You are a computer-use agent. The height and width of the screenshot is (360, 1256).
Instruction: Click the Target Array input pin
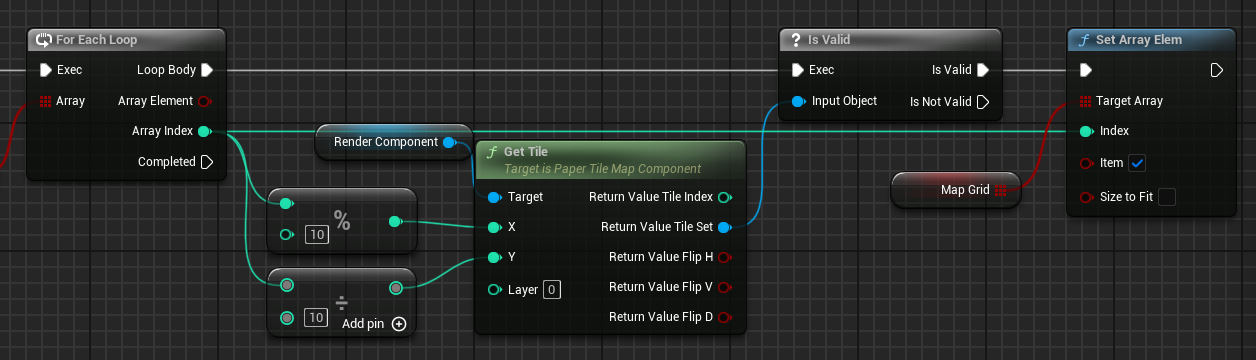1086,101
